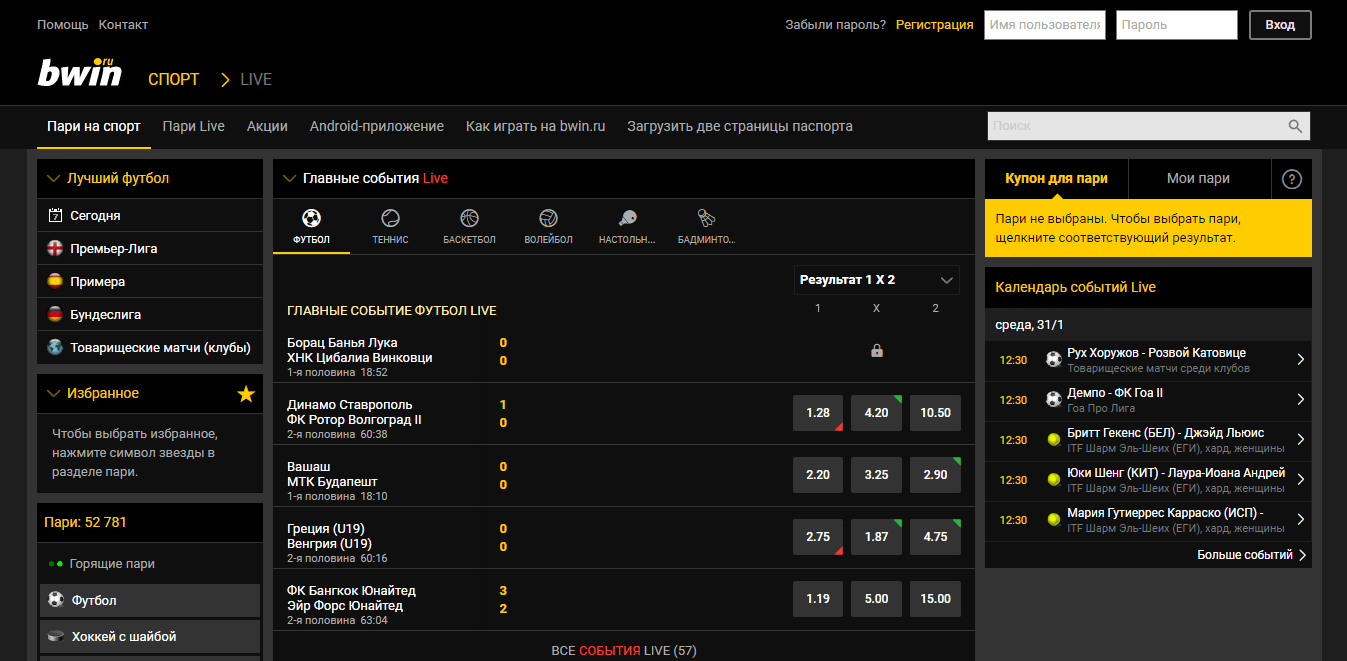Click Germany flag icon for Бундеслига
Screen dimensions: 1347x661
coord(55,314)
